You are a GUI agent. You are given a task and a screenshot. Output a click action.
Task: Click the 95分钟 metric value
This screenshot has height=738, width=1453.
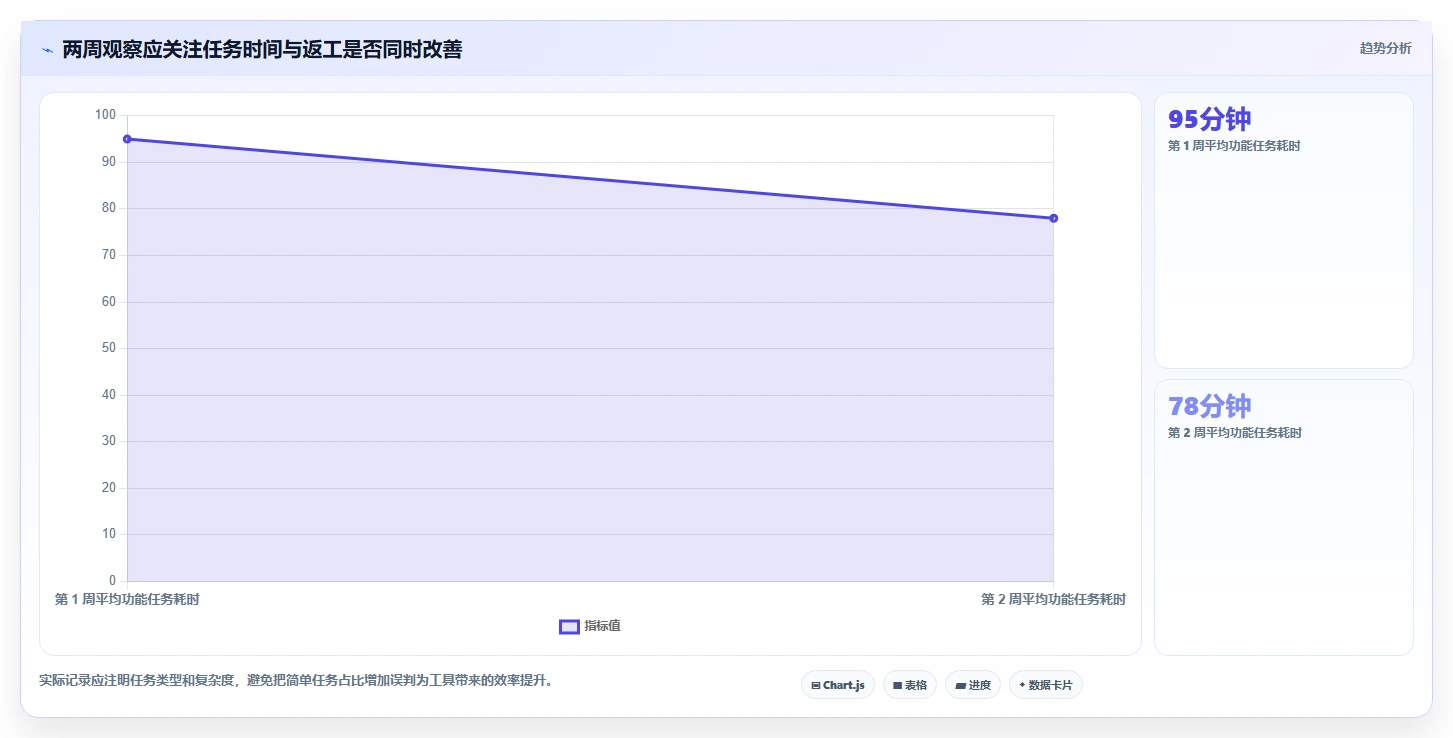(1209, 119)
